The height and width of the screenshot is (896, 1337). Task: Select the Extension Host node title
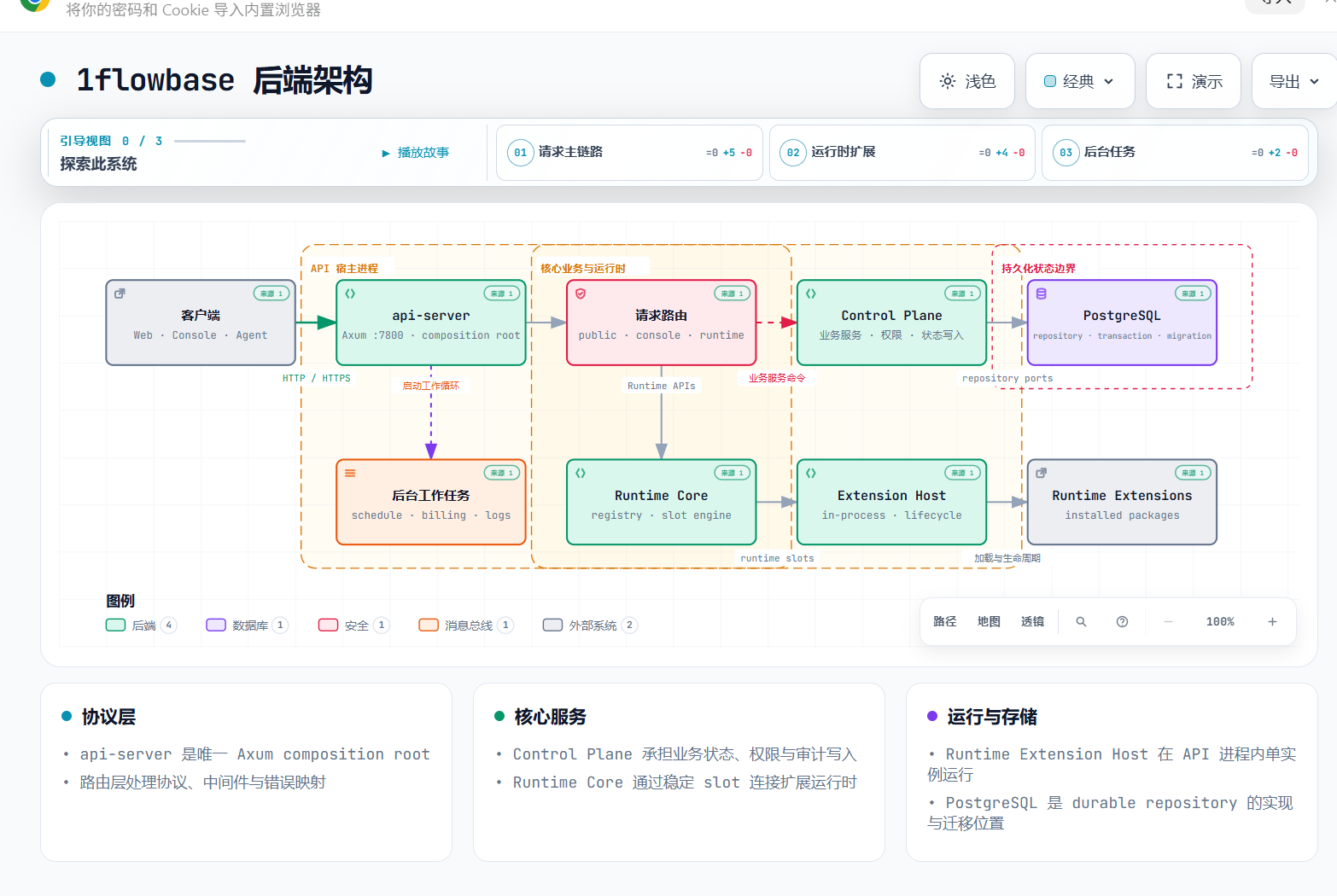click(x=892, y=496)
